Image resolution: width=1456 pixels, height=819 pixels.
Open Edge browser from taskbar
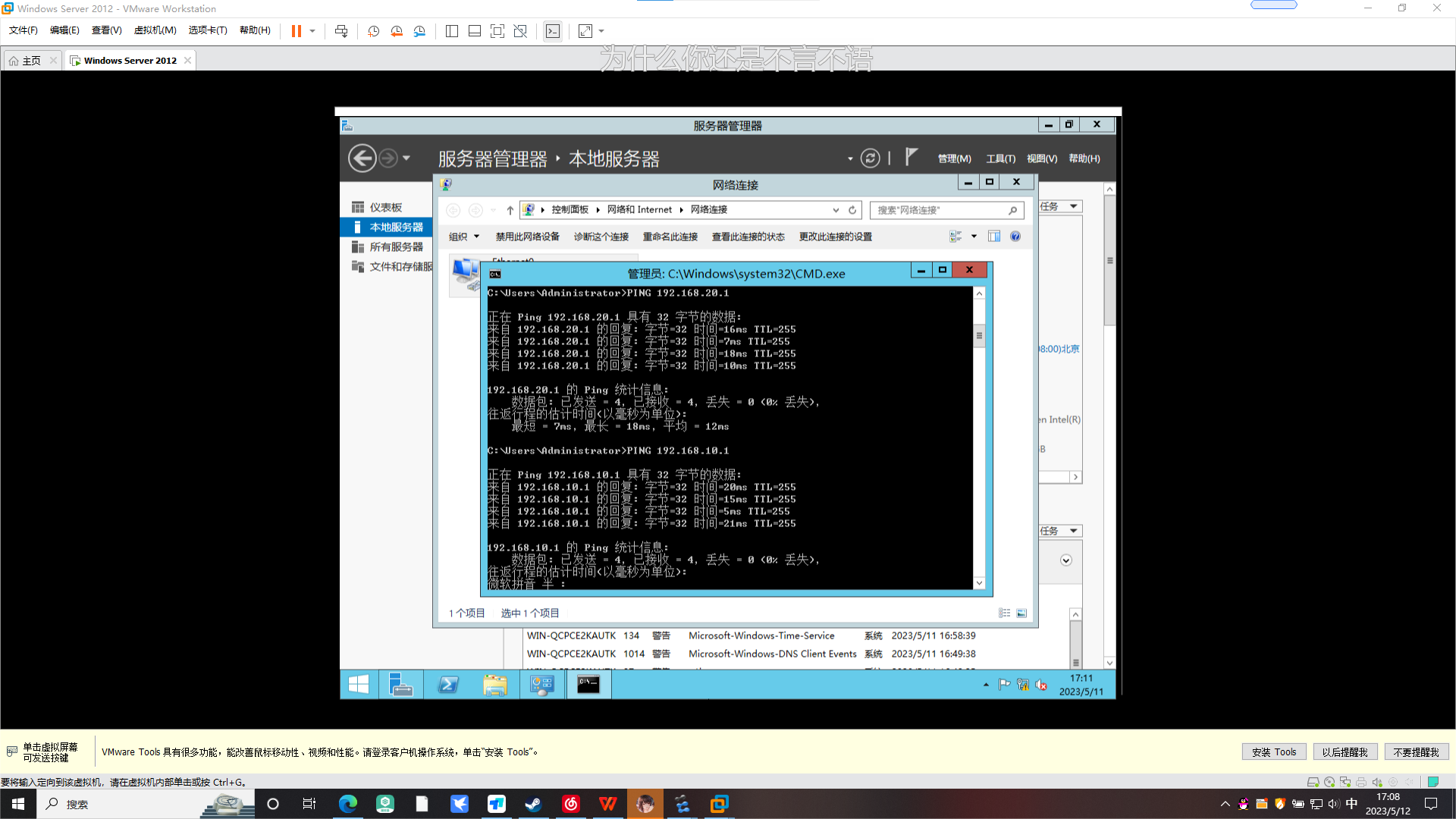[348, 804]
